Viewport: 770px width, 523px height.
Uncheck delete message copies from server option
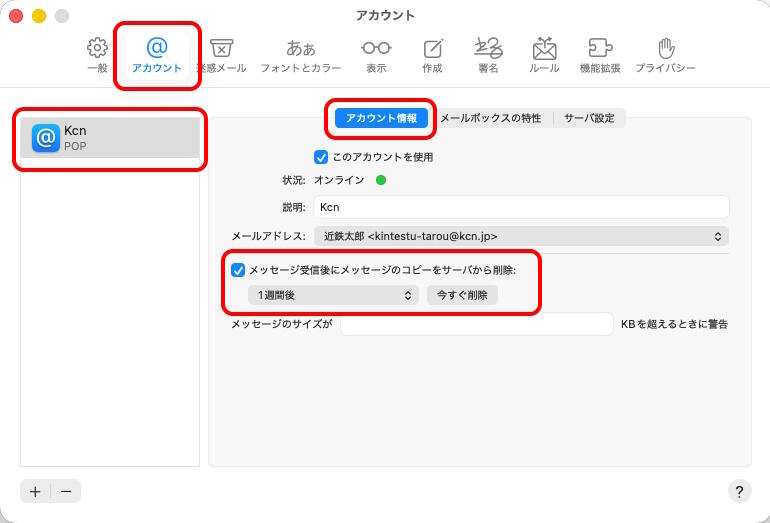click(x=238, y=270)
